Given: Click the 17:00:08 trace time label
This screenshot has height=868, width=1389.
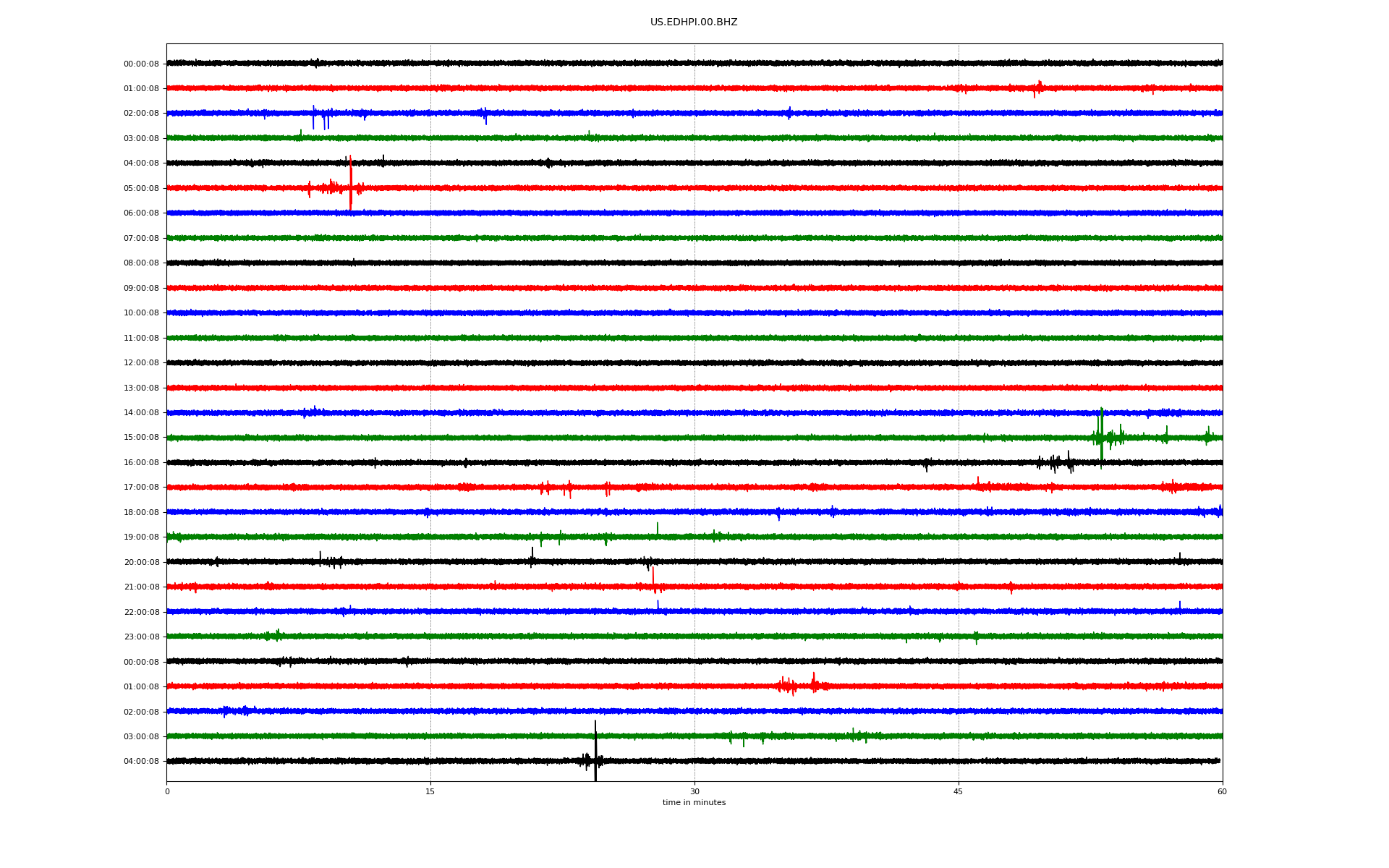Looking at the screenshot, I should [141, 488].
